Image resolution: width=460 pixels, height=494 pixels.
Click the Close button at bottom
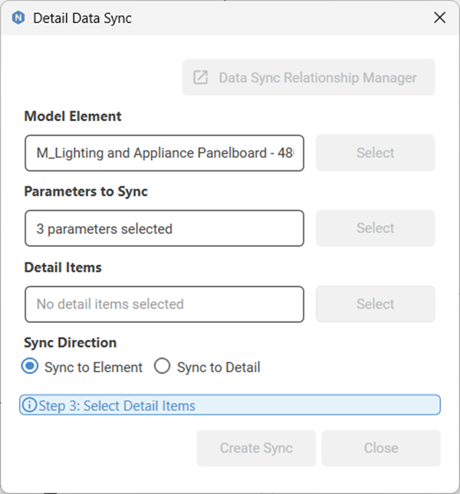coord(381,448)
